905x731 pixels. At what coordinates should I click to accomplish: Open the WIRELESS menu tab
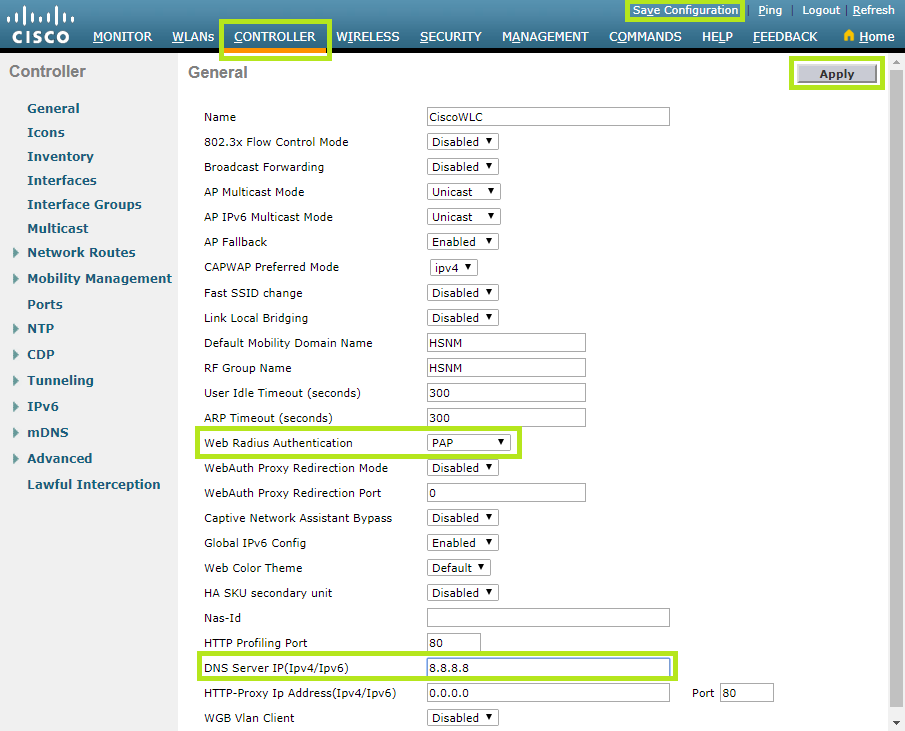point(367,37)
